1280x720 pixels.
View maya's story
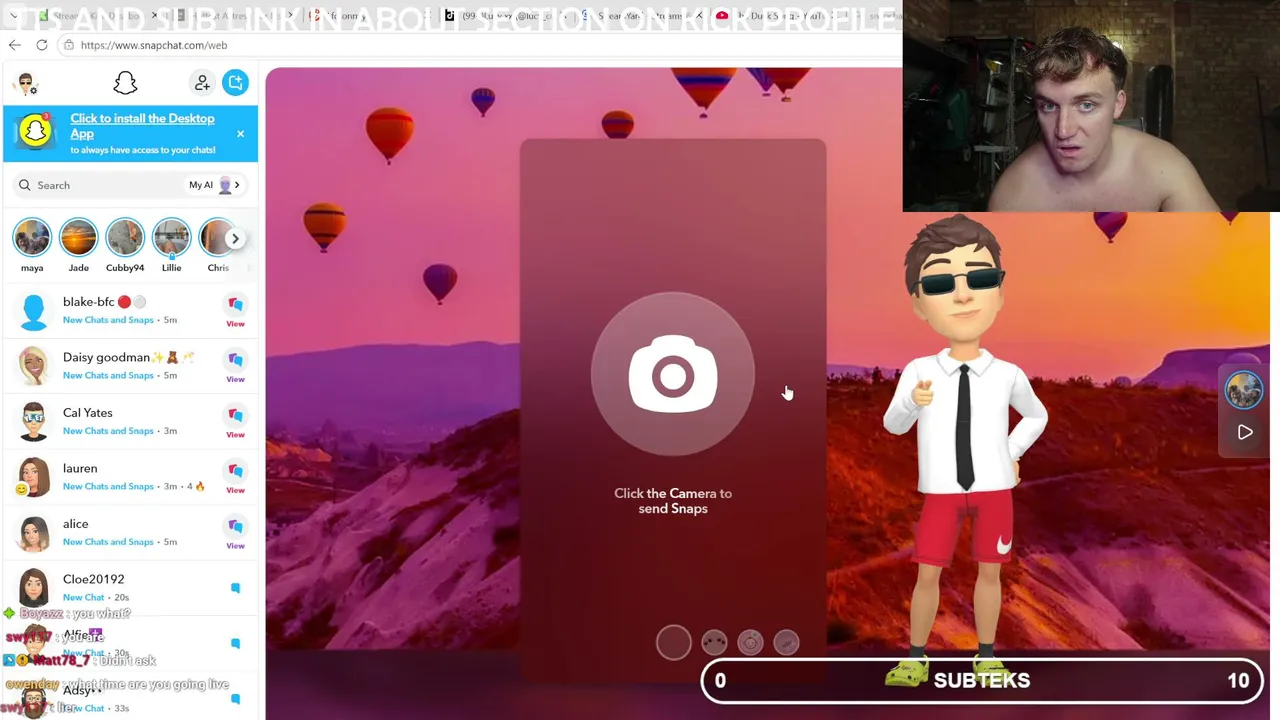coord(32,239)
